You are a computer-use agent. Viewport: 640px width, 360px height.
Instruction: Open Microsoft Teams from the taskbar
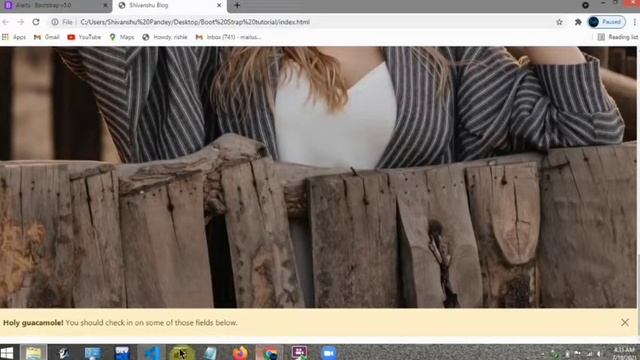(300, 353)
